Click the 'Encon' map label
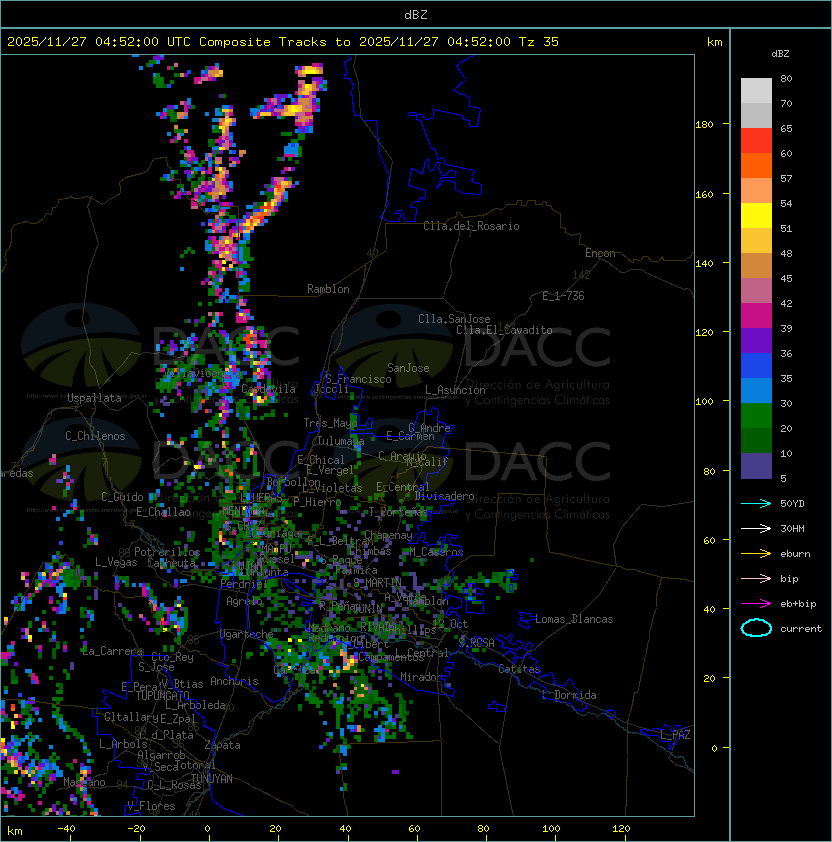Image resolution: width=832 pixels, height=842 pixels. click(600, 253)
